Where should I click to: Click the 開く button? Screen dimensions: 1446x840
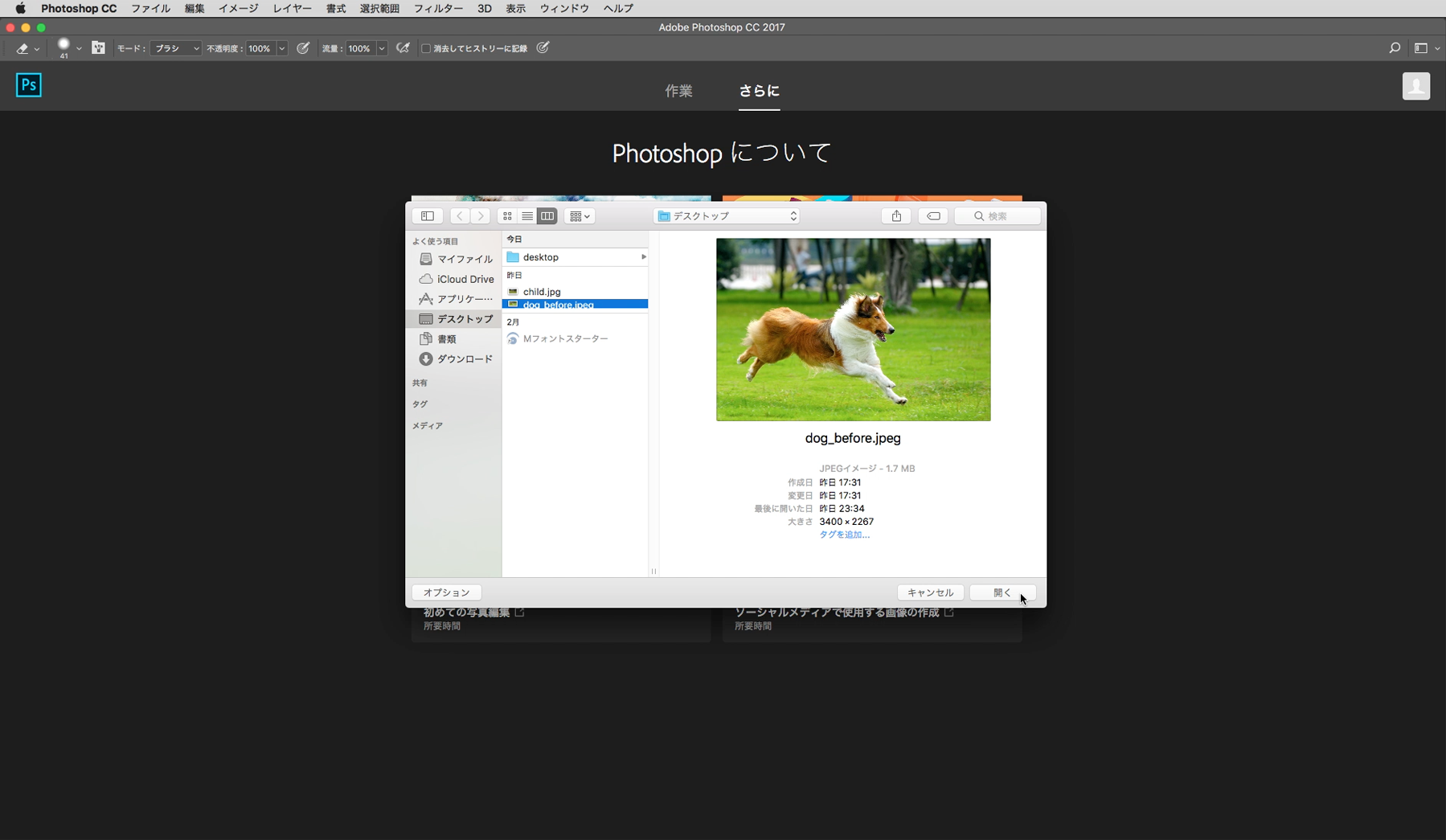pyautogui.click(x=1002, y=592)
